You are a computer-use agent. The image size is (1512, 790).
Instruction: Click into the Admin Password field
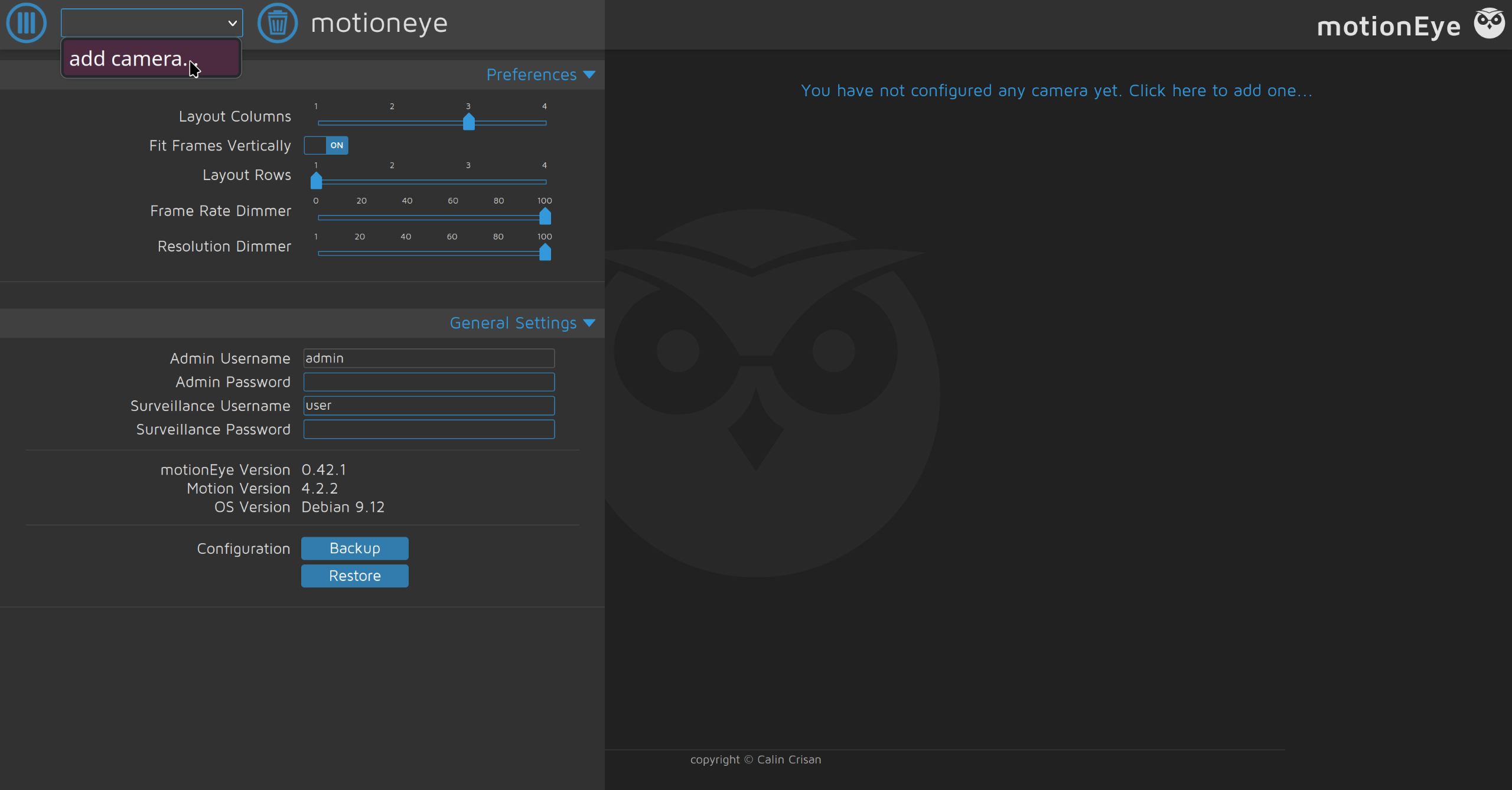click(x=429, y=382)
